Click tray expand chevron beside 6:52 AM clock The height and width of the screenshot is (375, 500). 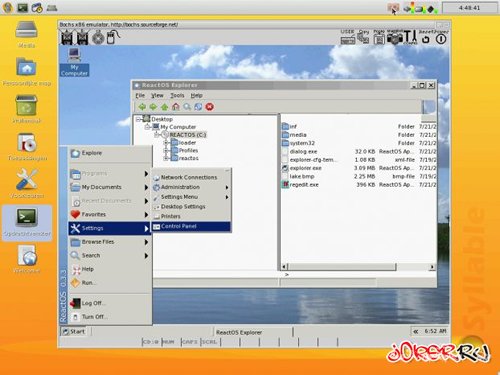(x=416, y=331)
